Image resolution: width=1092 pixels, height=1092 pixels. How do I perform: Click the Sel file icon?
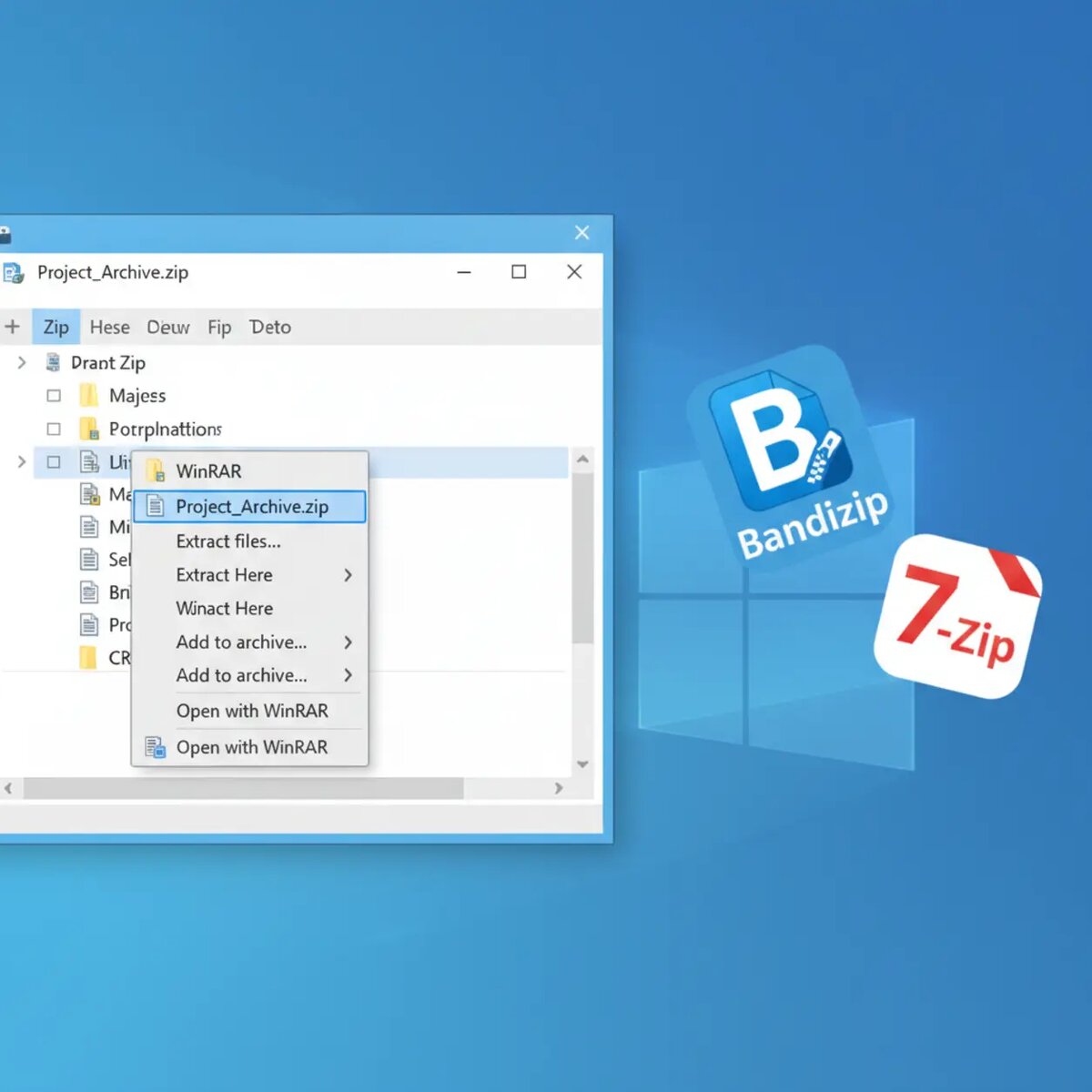click(x=89, y=559)
